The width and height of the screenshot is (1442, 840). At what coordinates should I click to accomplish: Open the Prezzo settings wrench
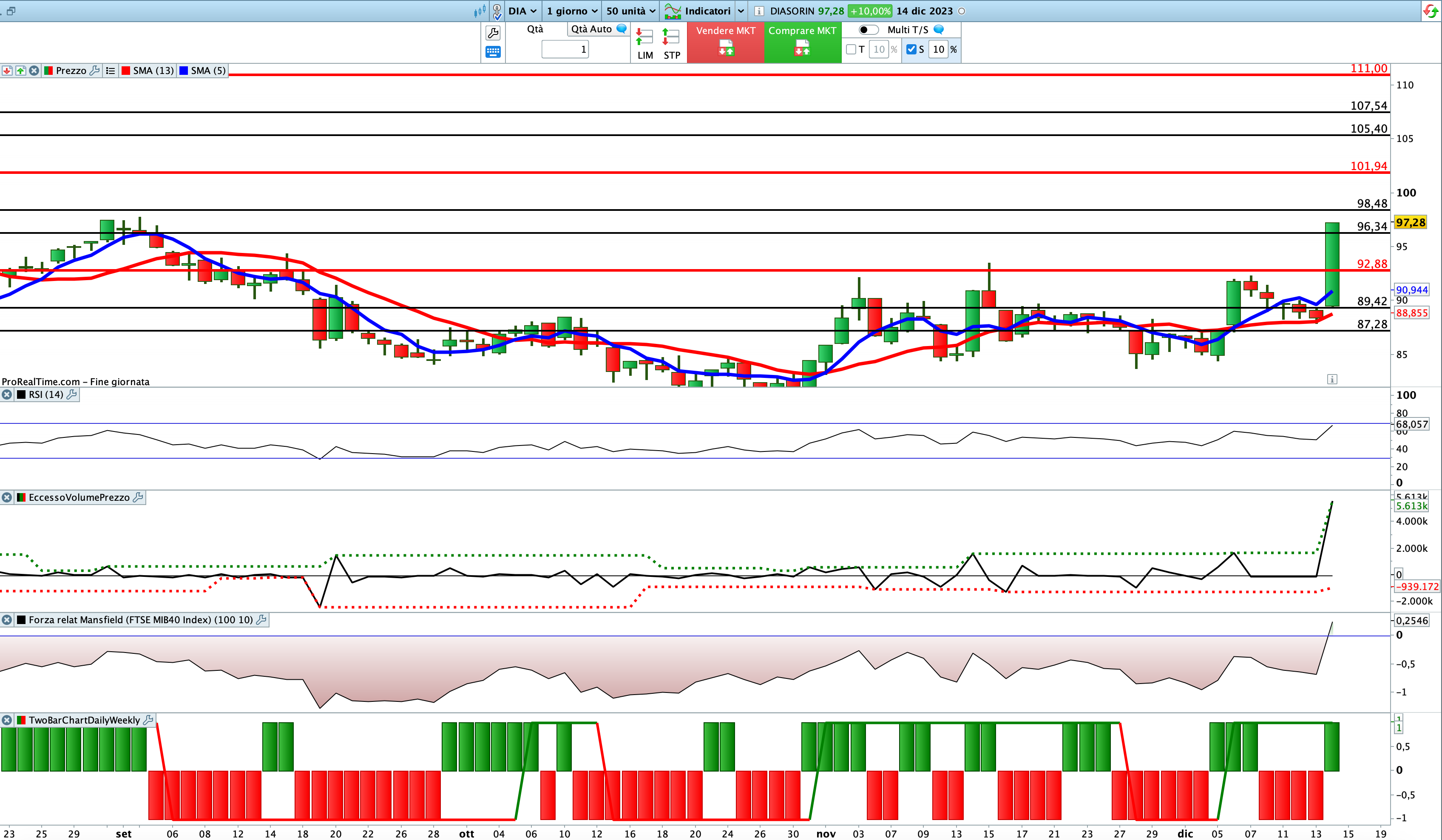click(x=95, y=71)
